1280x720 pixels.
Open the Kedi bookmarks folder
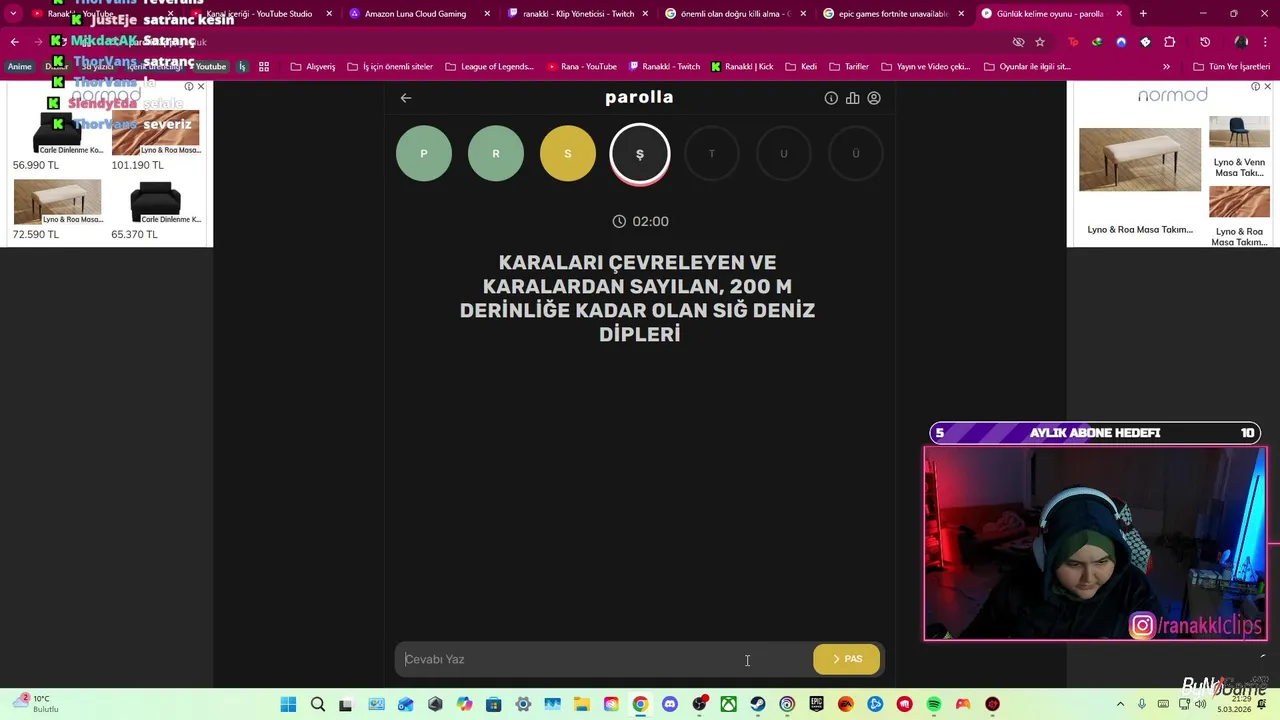point(801,67)
